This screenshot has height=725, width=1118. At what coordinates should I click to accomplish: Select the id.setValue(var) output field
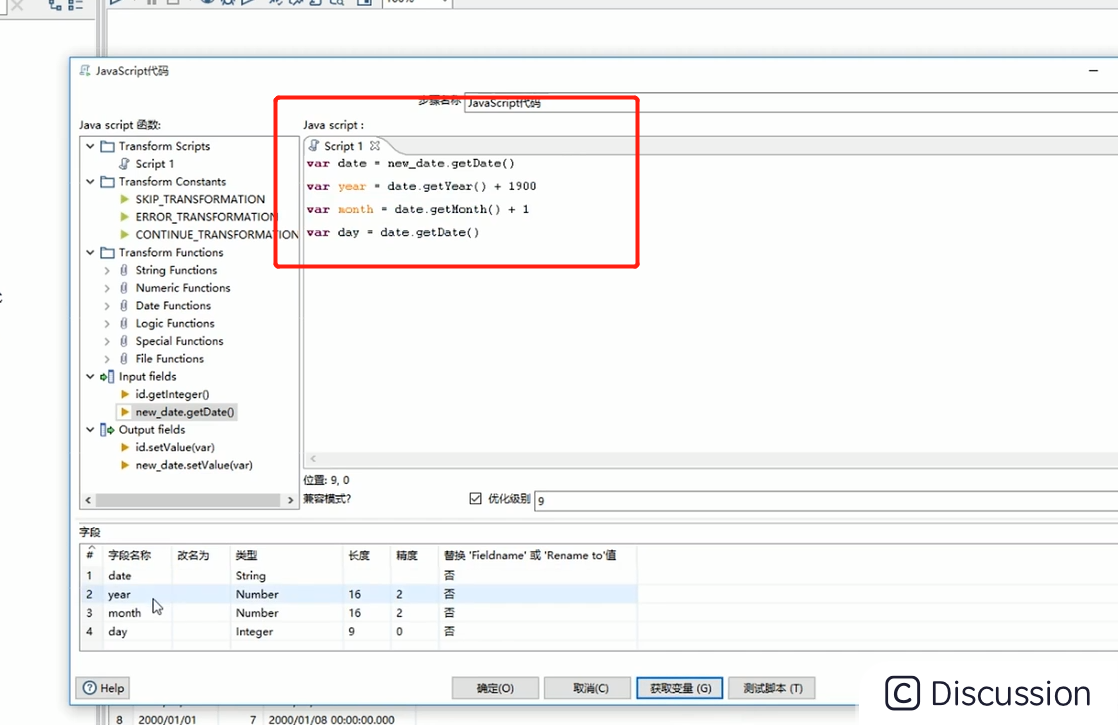tap(177, 447)
